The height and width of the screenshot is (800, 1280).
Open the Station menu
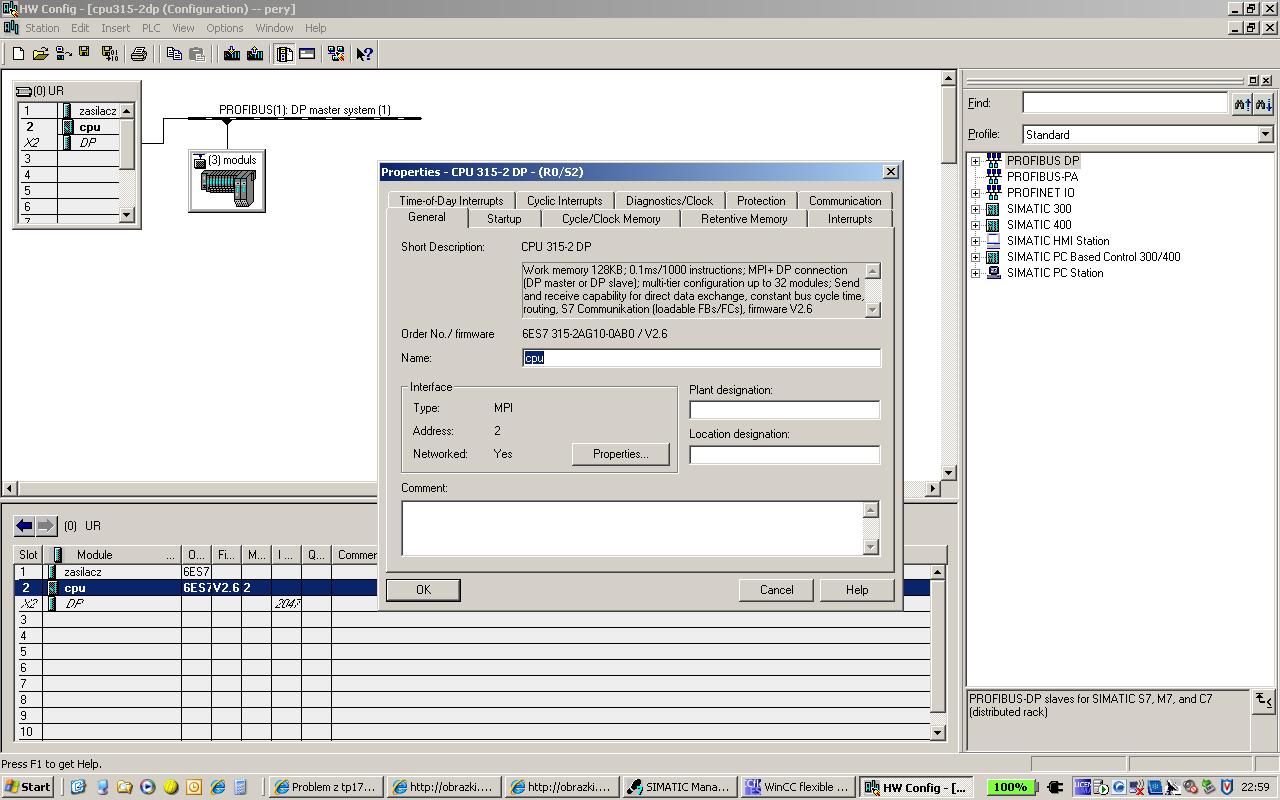(42, 28)
